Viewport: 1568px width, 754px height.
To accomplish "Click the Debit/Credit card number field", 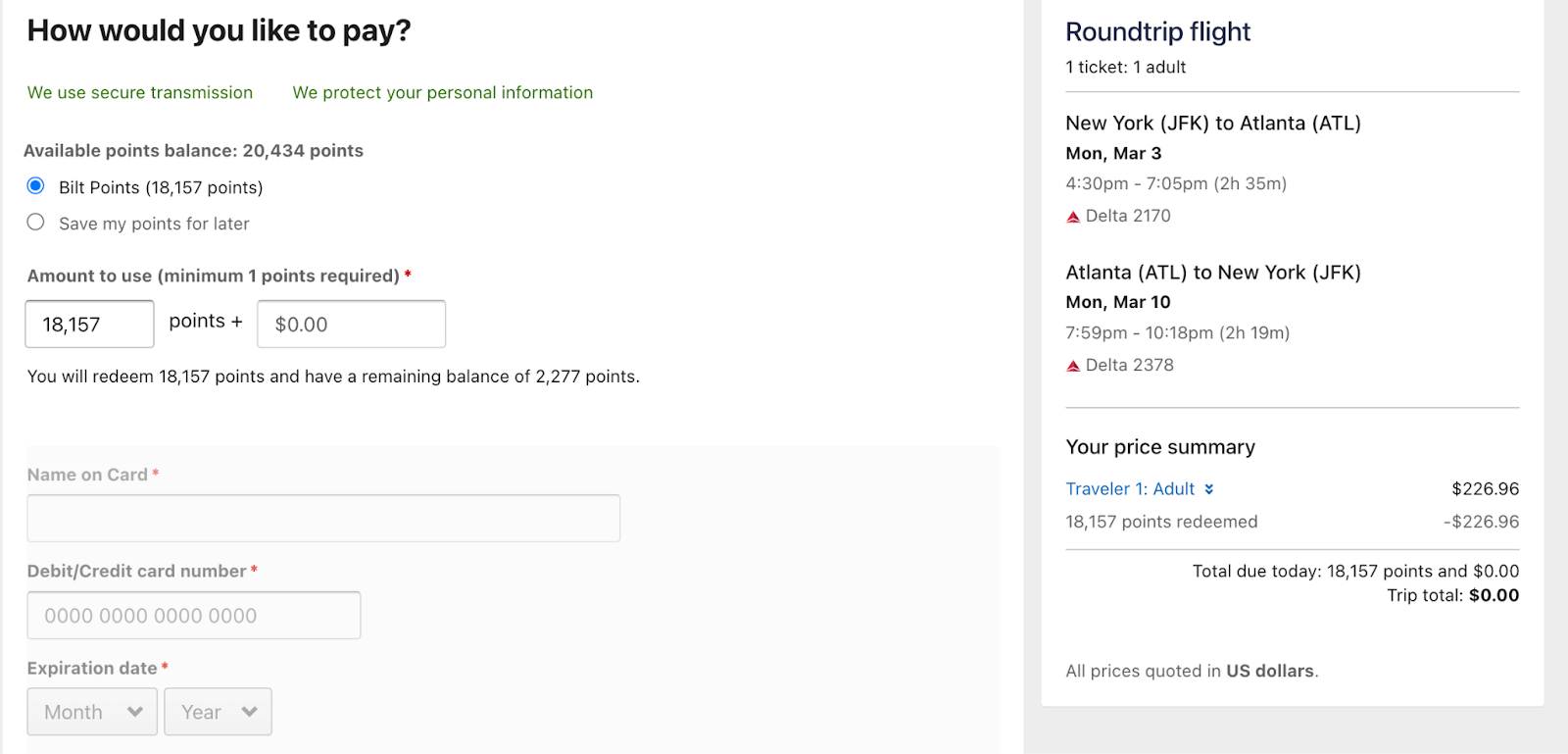I will click(194, 616).
